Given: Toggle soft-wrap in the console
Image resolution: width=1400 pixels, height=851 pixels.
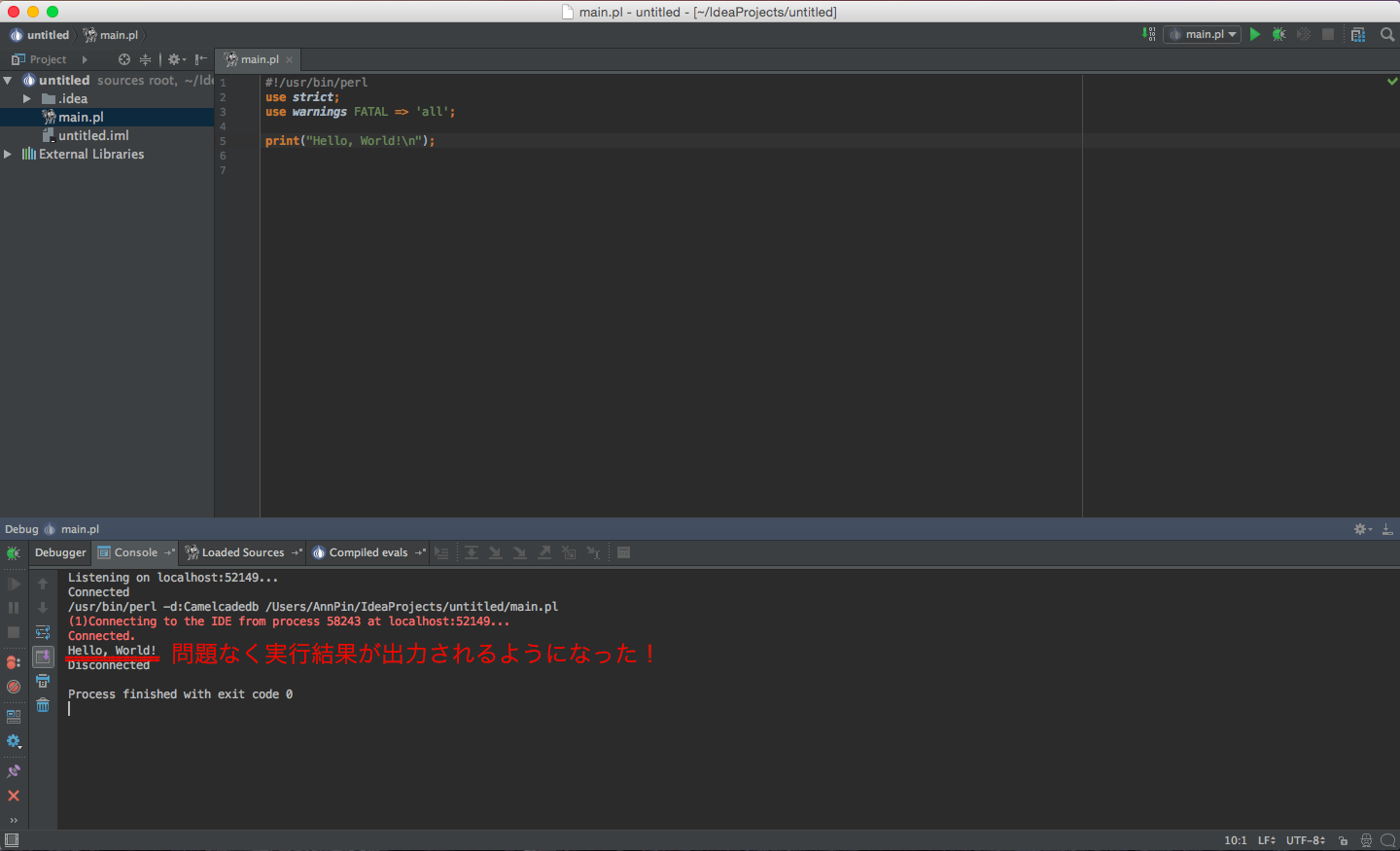Looking at the screenshot, I should point(43,632).
